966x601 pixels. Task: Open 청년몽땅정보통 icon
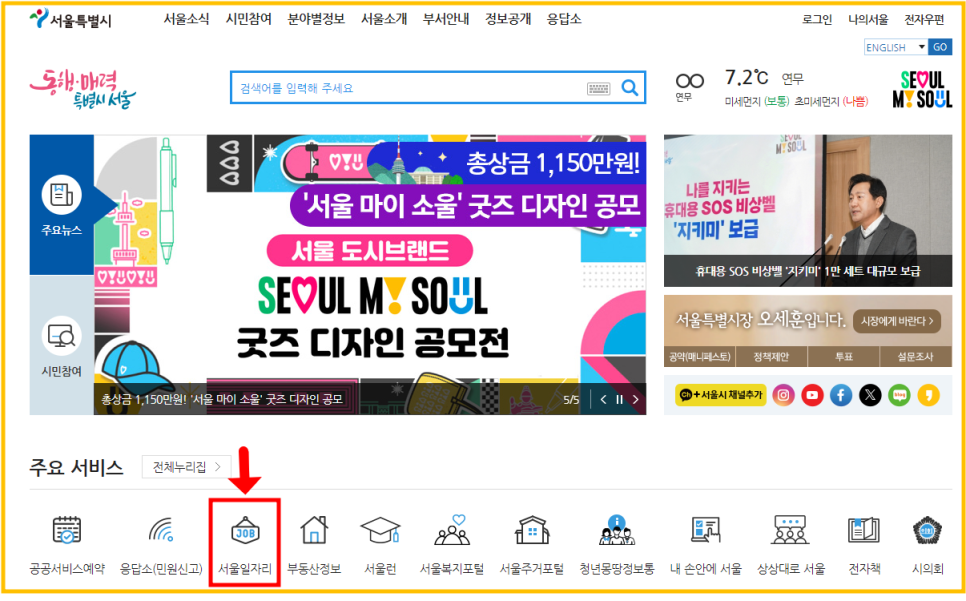coord(617,530)
